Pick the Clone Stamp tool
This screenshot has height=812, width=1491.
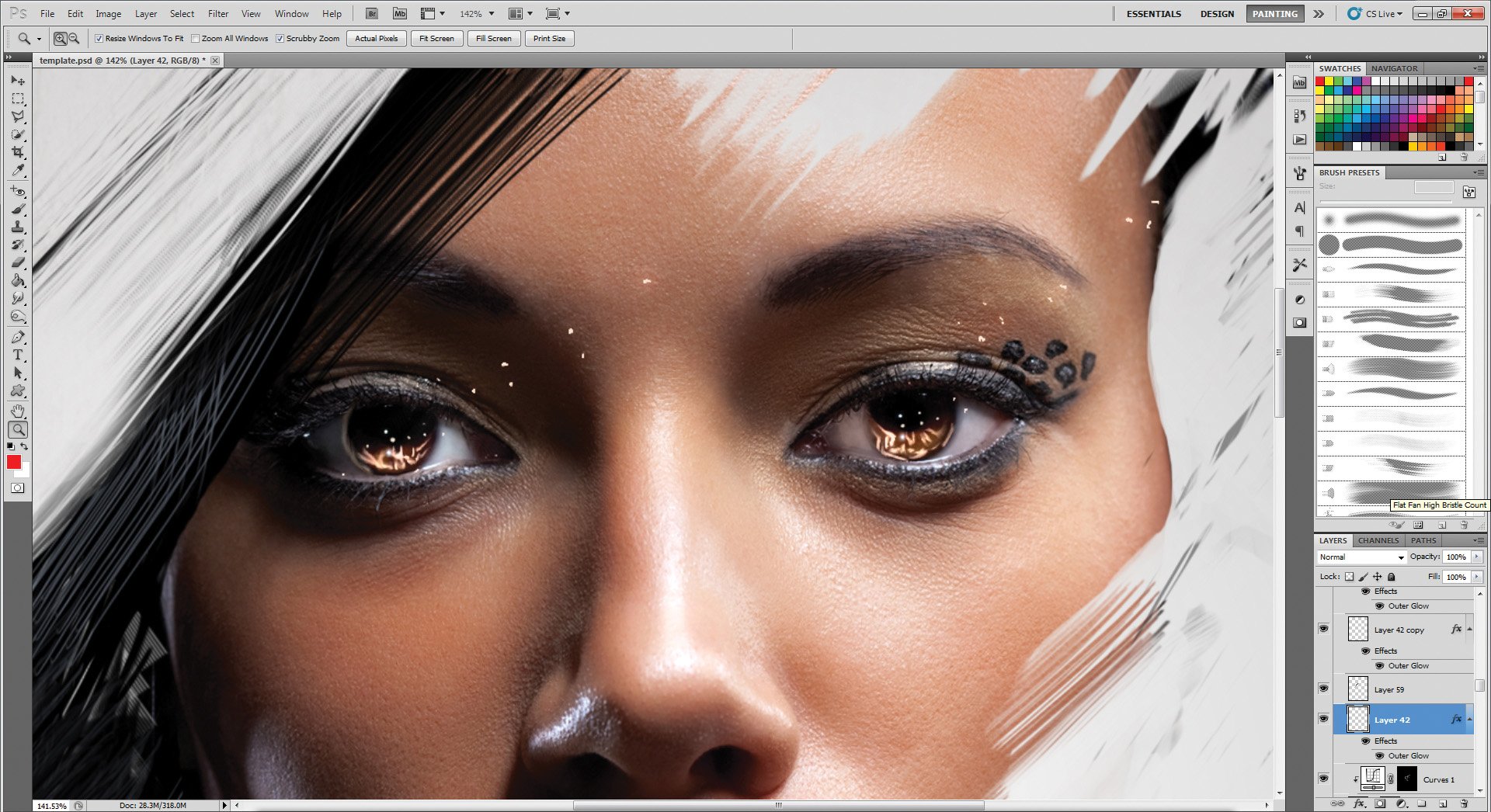[18, 227]
